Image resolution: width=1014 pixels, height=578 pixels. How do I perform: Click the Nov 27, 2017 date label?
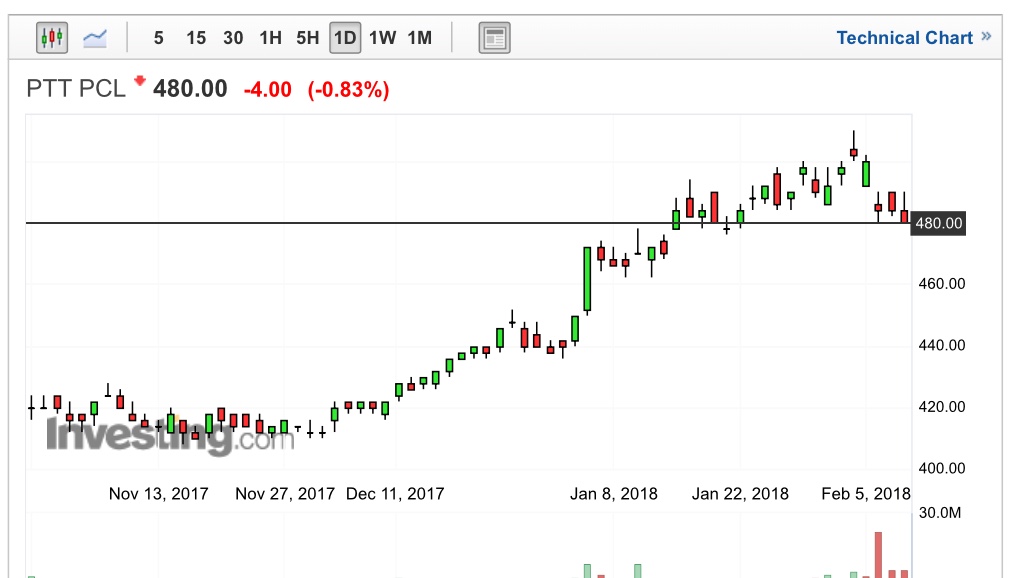click(285, 494)
